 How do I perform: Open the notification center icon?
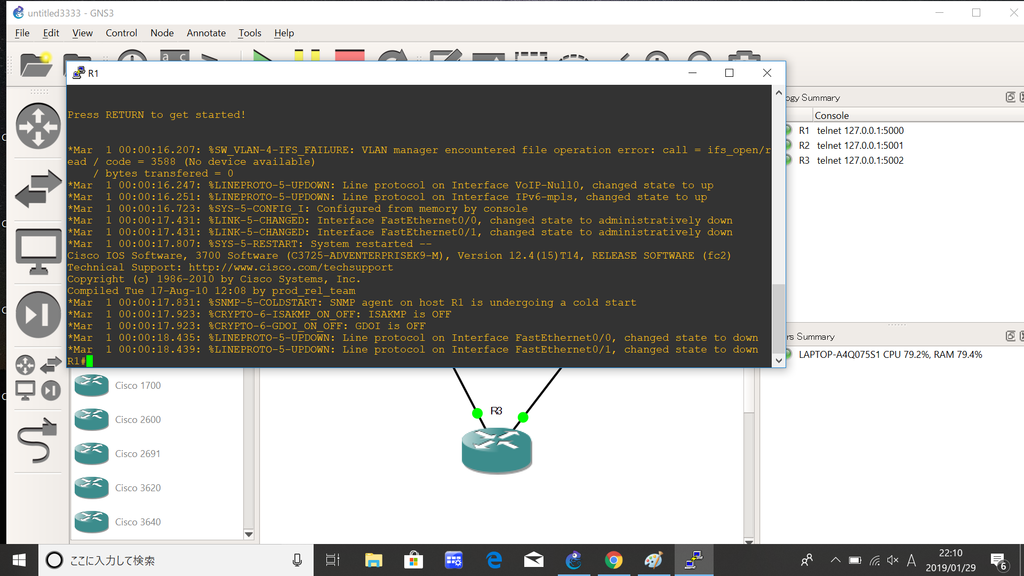pyautogui.click(x=998, y=560)
